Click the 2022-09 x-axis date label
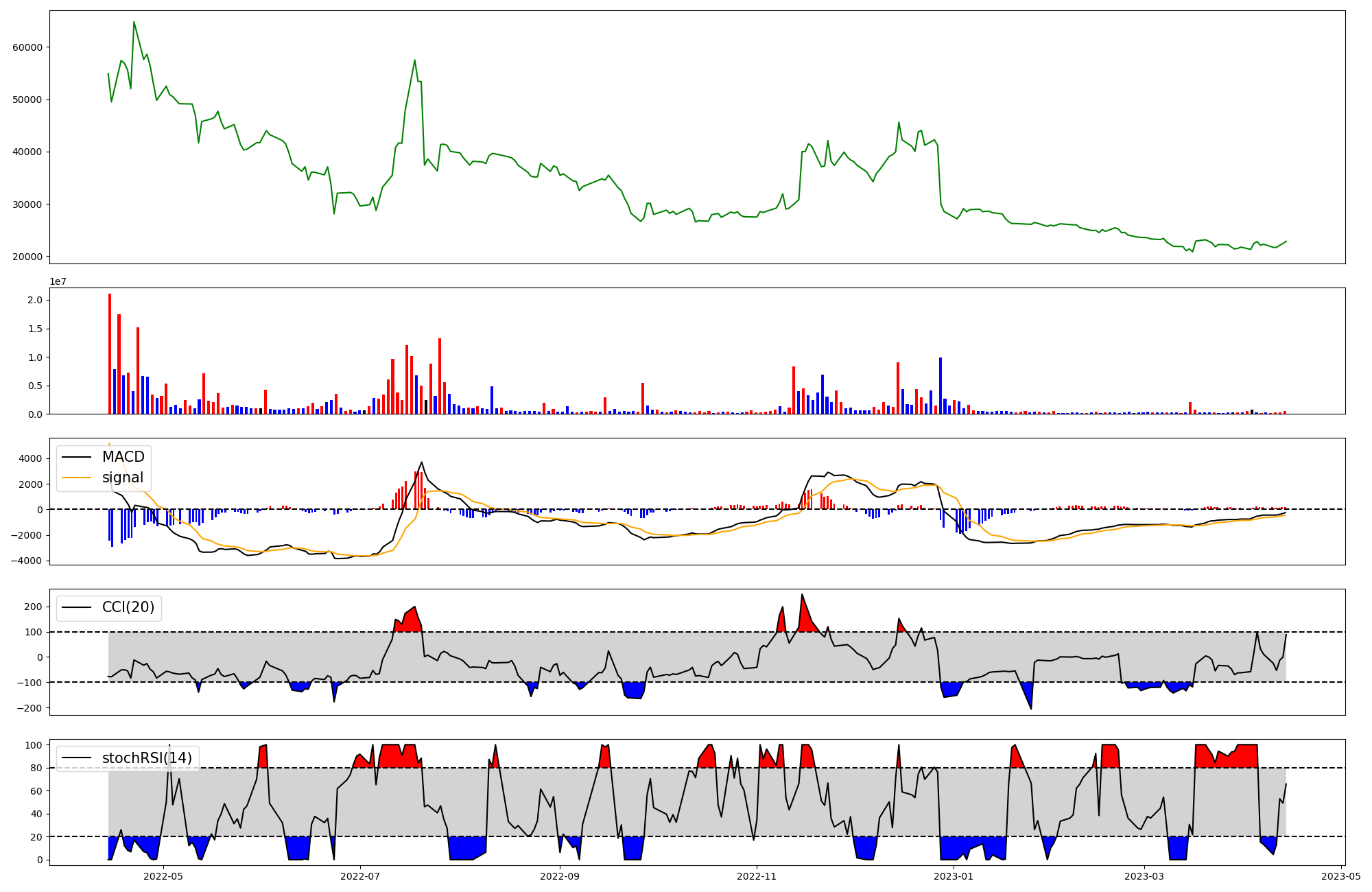This screenshot has height=892, width=1372. click(x=560, y=876)
